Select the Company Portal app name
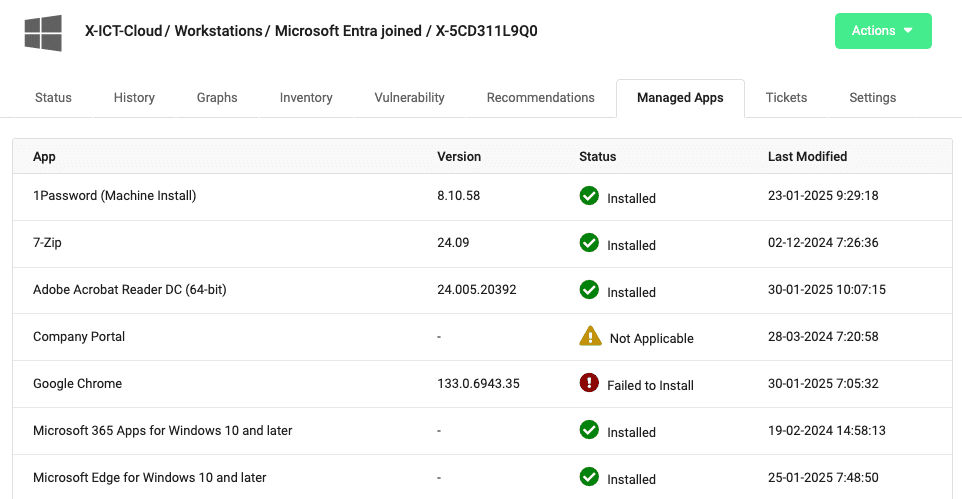Viewport: 962px width, 499px height. point(79,336)
